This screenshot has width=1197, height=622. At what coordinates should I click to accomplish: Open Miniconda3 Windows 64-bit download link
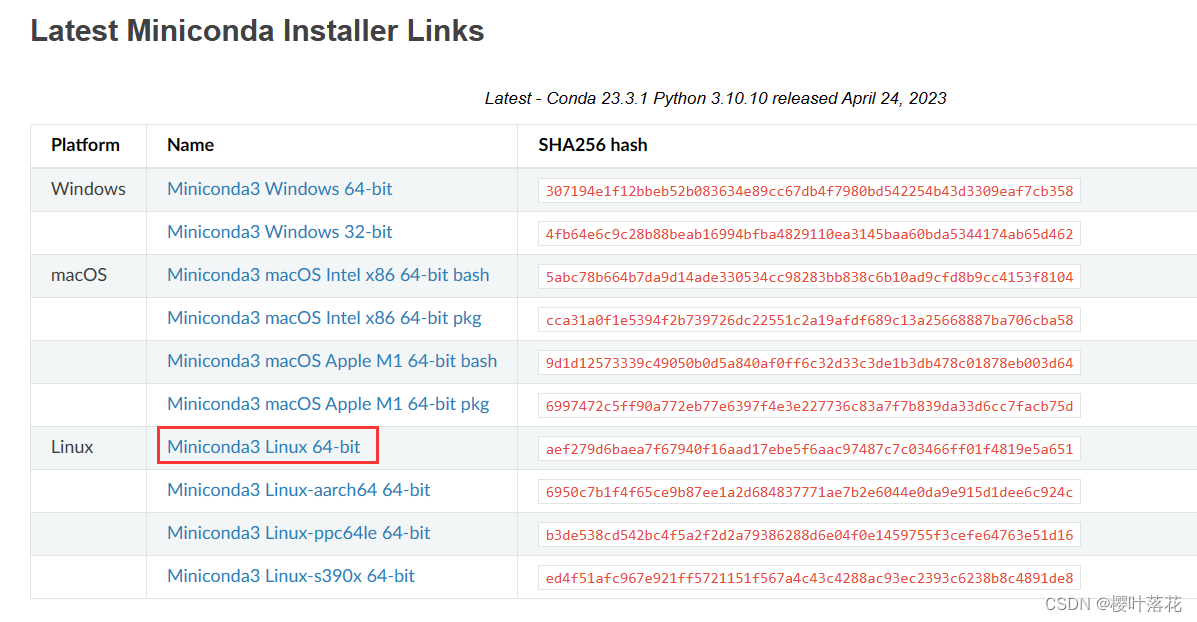[x=279, y=189]
